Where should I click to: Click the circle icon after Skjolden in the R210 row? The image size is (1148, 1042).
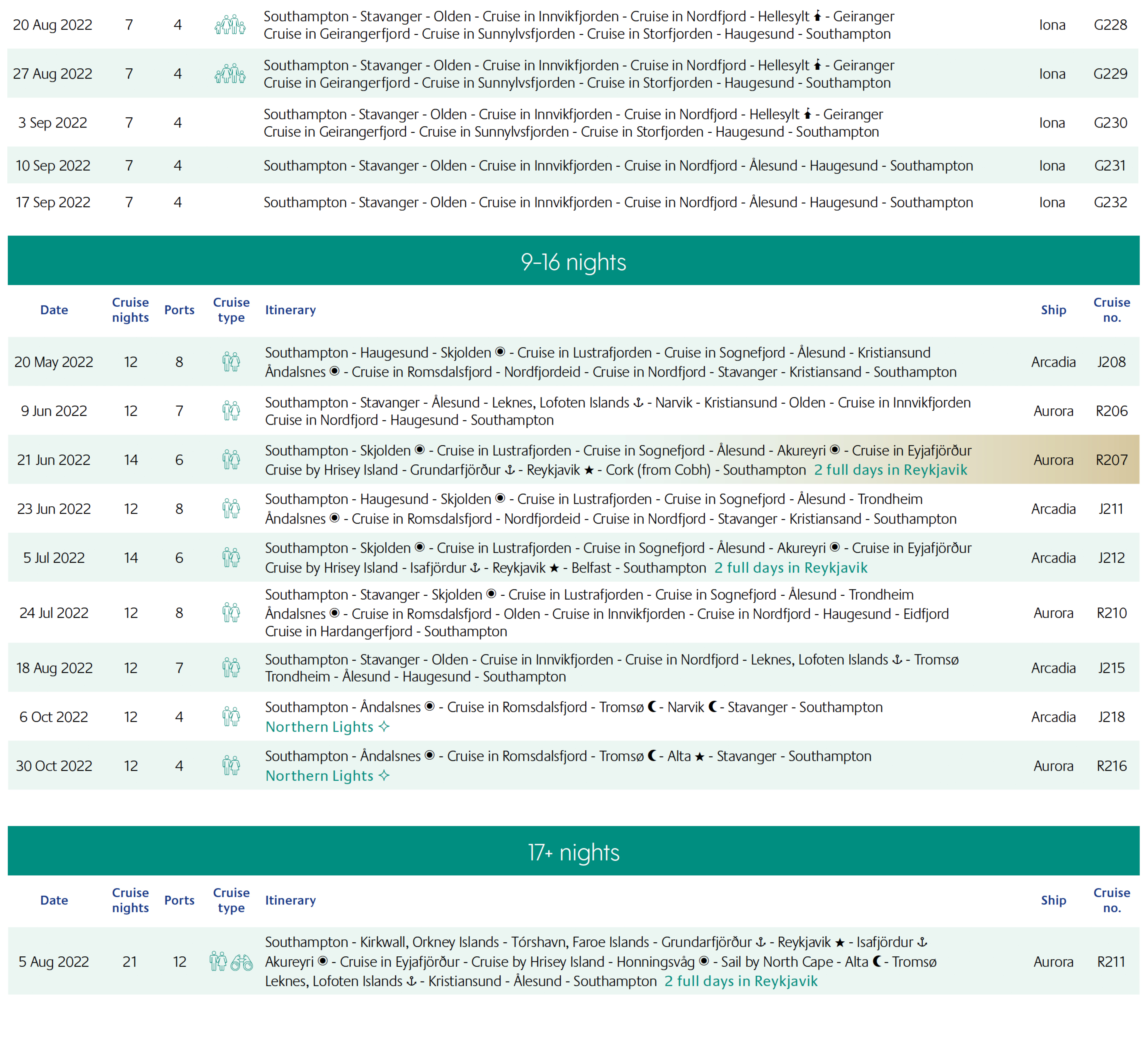[491, 594]
